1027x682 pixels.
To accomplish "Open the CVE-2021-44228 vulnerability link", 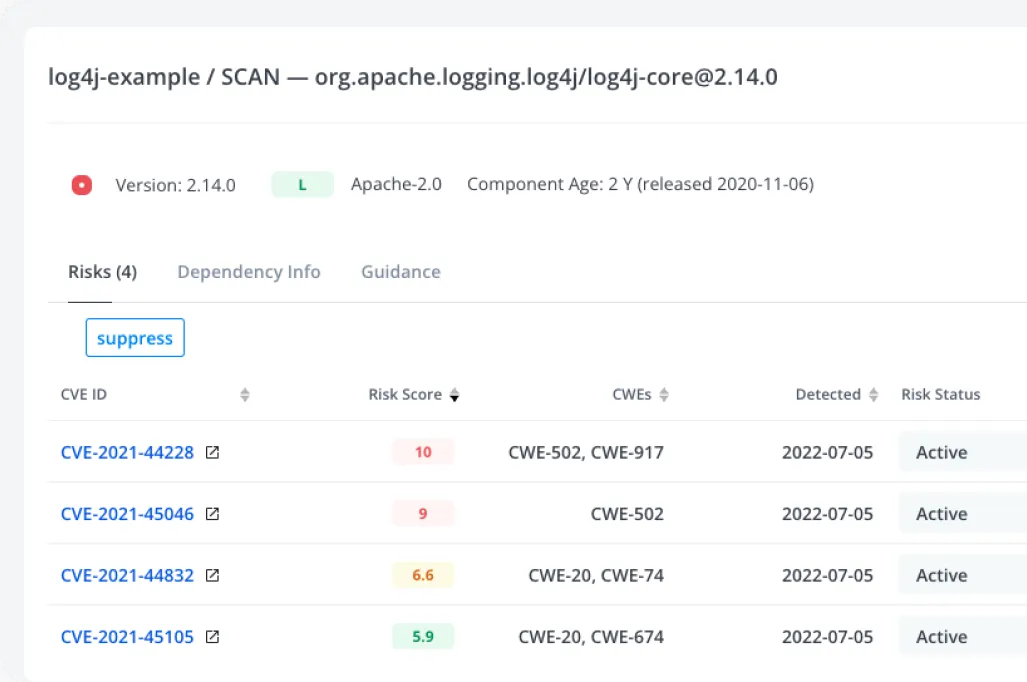I will (127, 452).
